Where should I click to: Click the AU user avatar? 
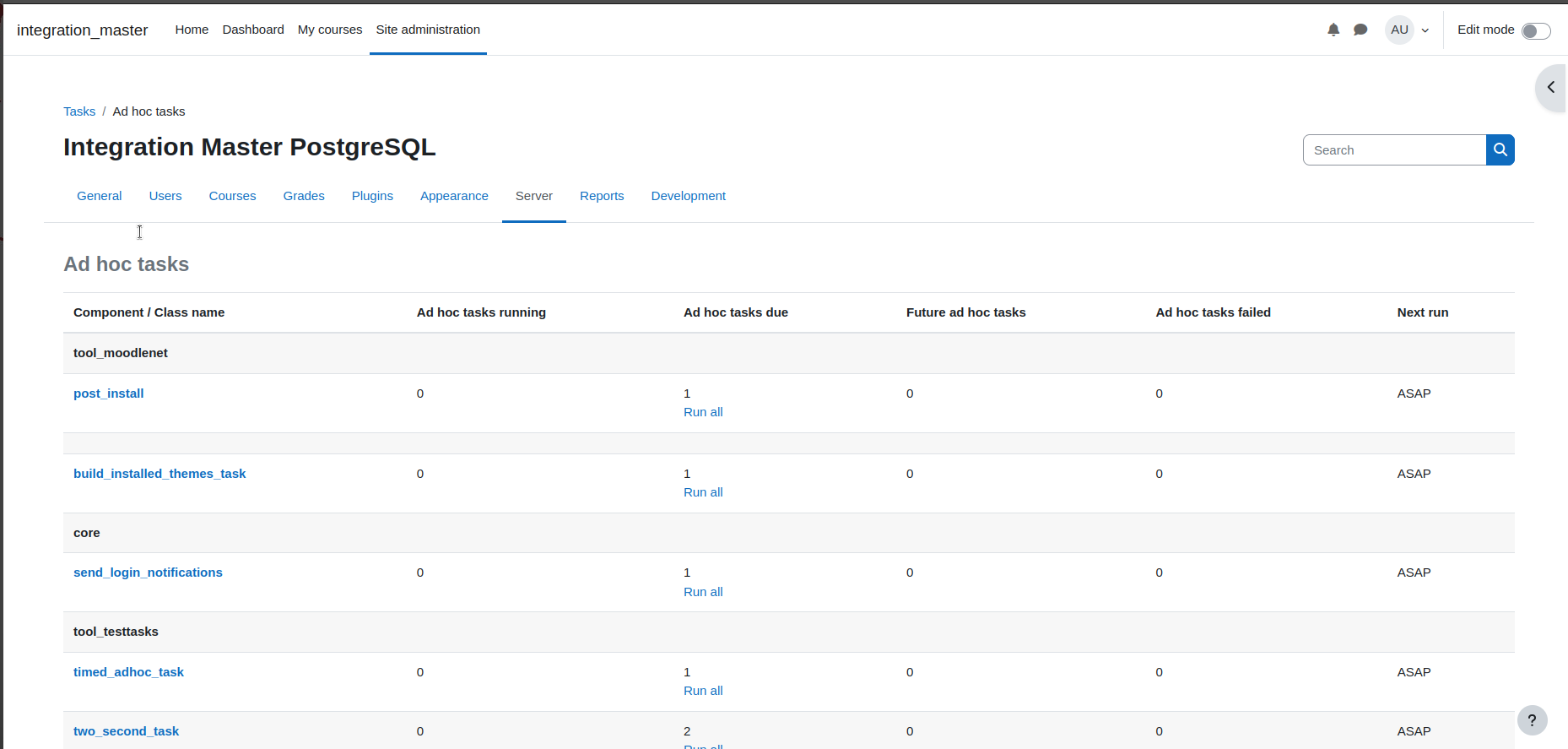point(1399,30)
